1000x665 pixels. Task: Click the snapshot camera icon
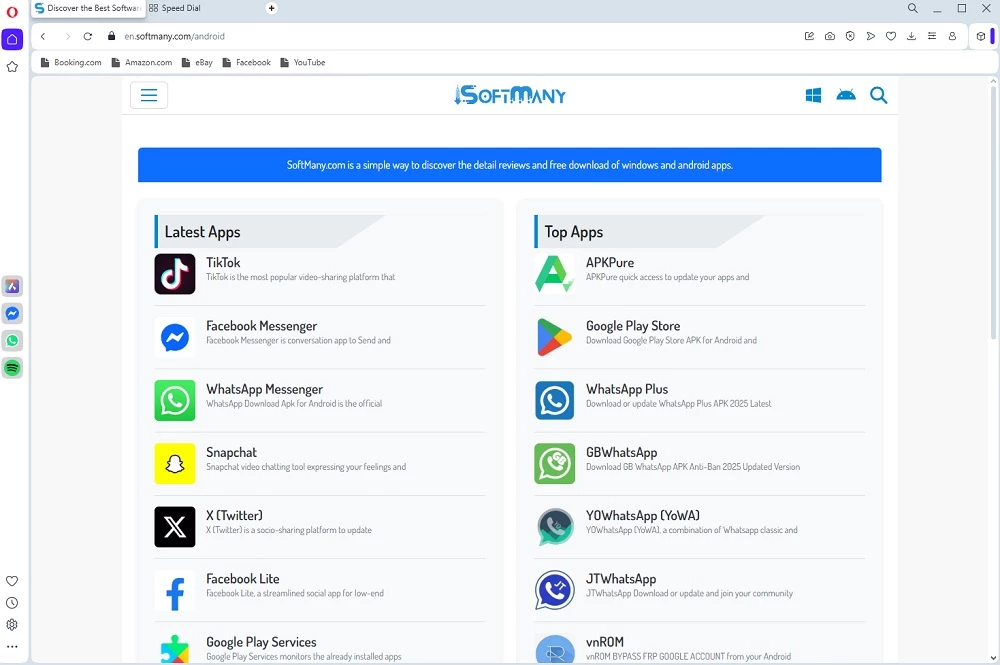pos(830,36)
